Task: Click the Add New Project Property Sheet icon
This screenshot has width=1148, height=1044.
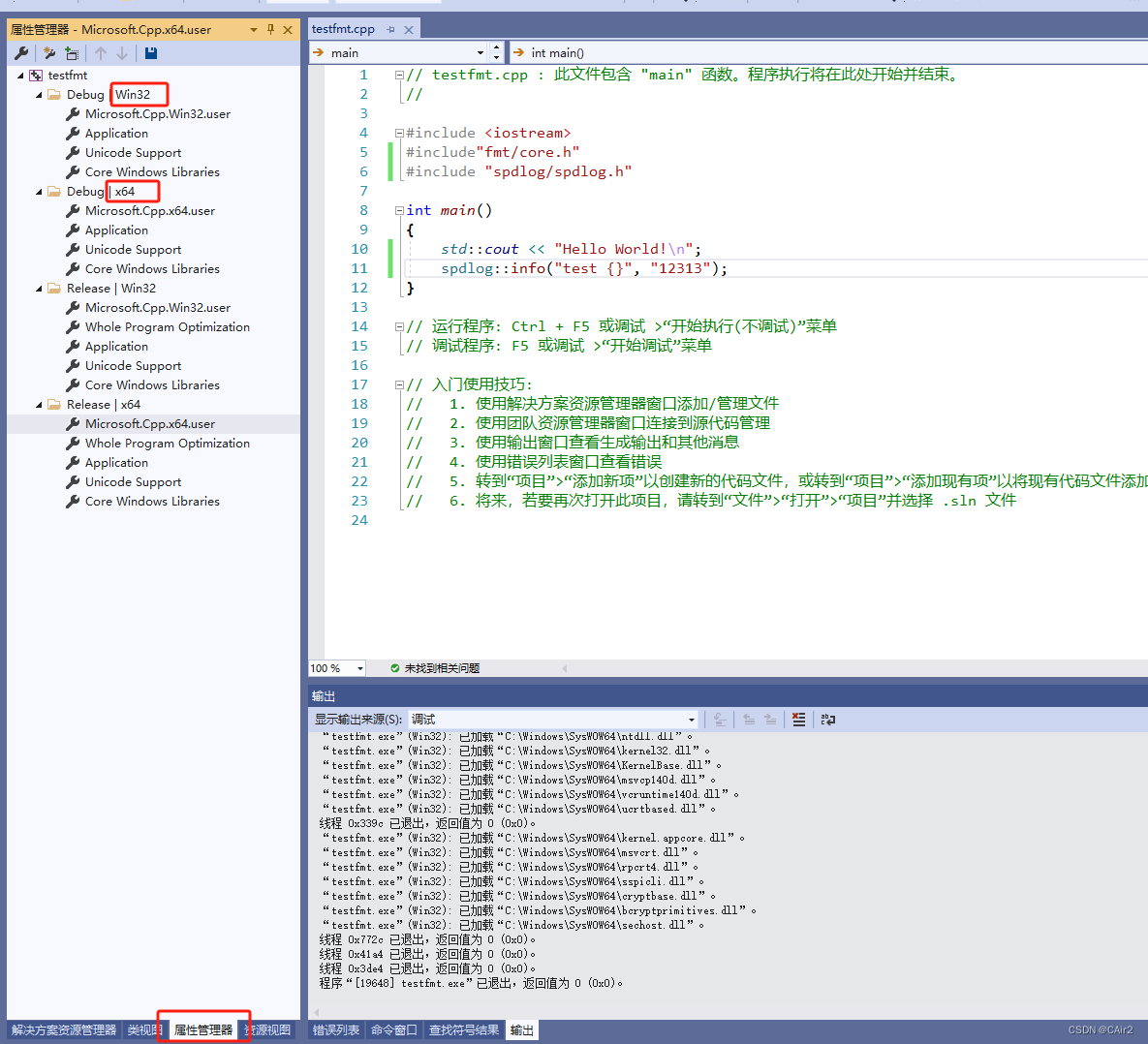Action: pyautogui.click(x=48, y=52)
